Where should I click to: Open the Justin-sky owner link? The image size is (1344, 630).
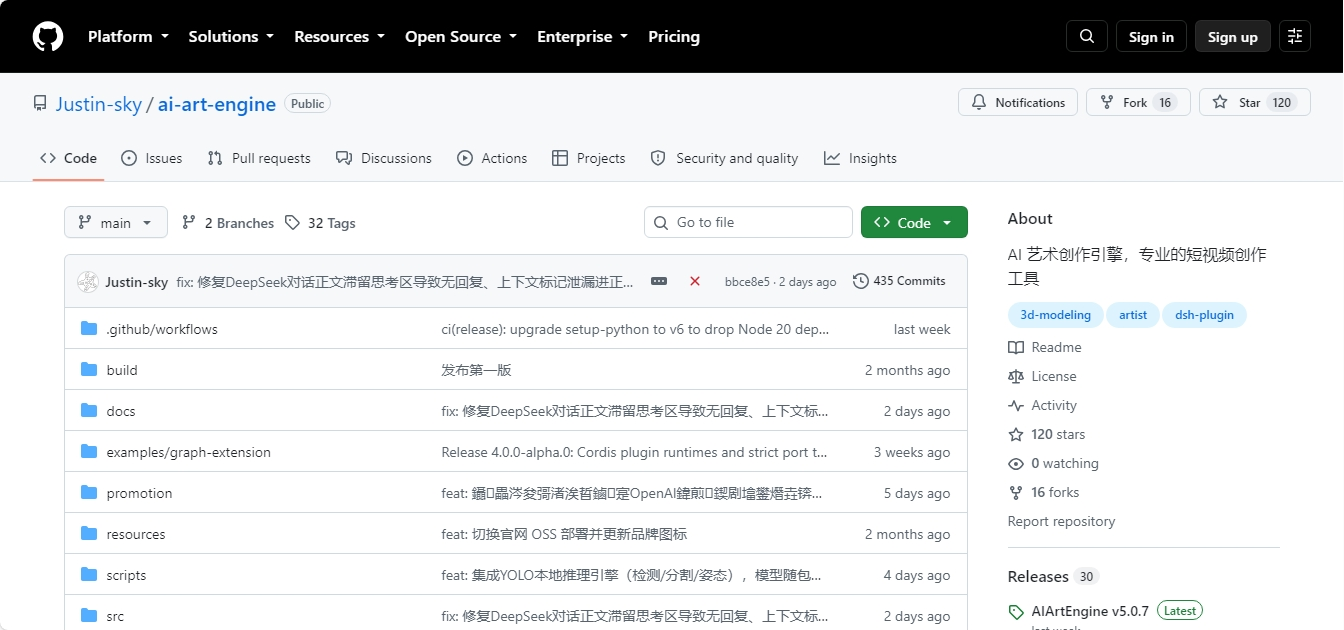(99, 104)
